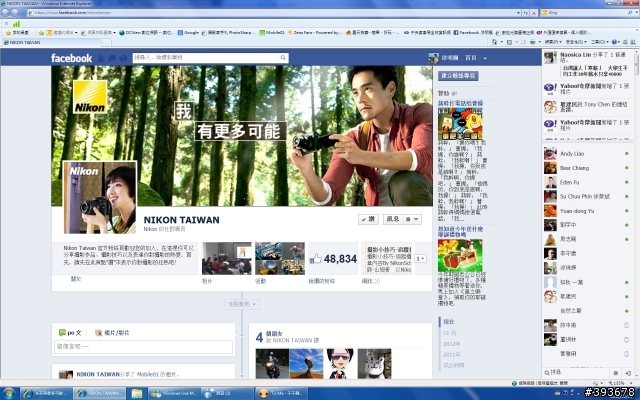640x400 pixels.
Task: Click the Bing search box
Action: [586, 13]
